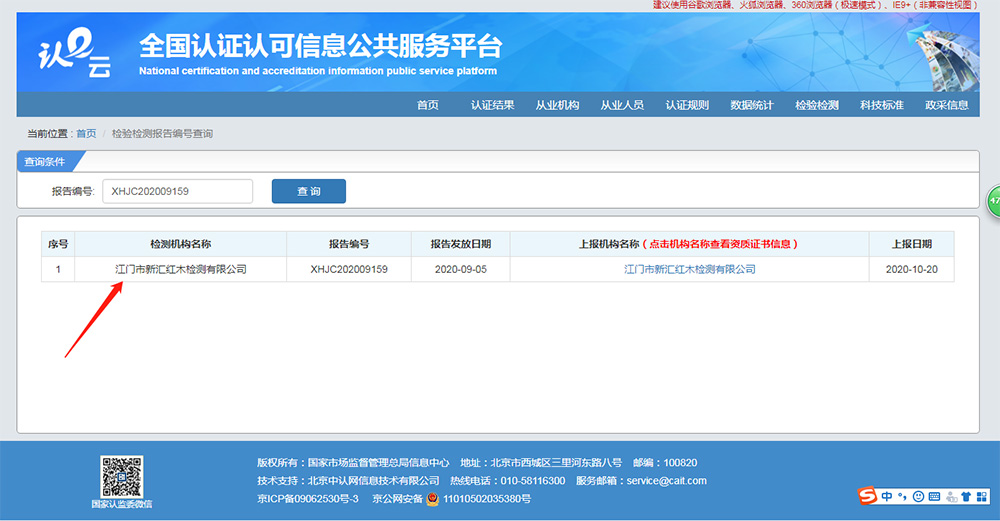Viewport: 1000px width, 521px height.
Task: Open the 数据统计 navigation item
Action: (x=752, y=105)
